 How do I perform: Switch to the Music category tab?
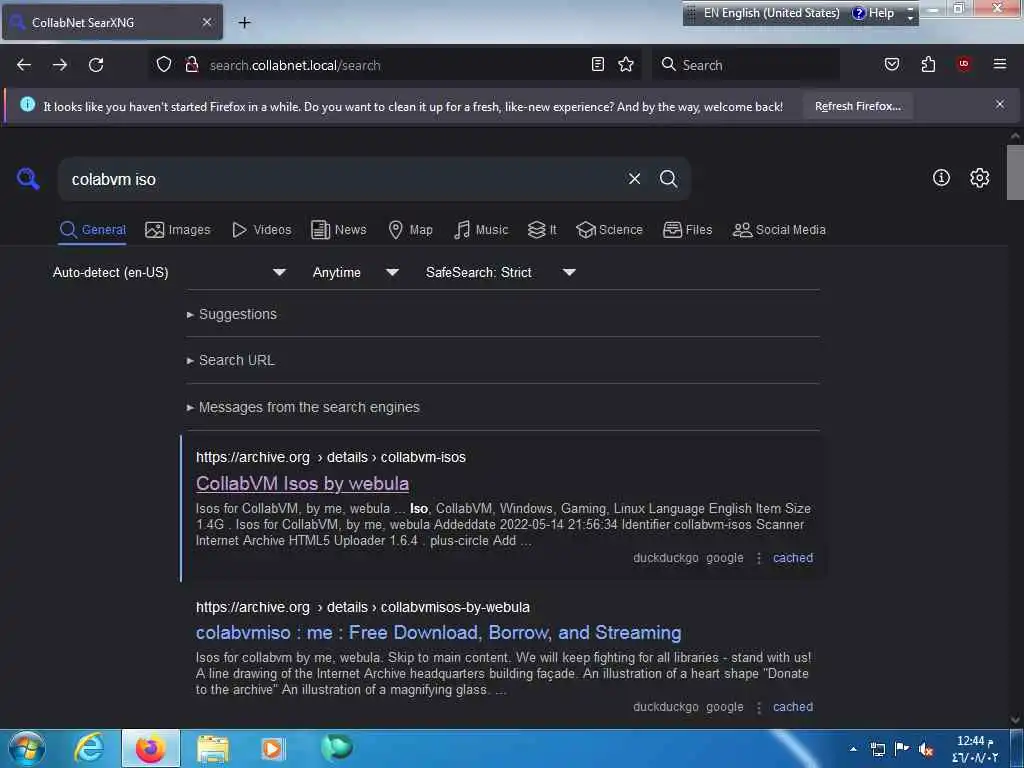pos(481,230)
